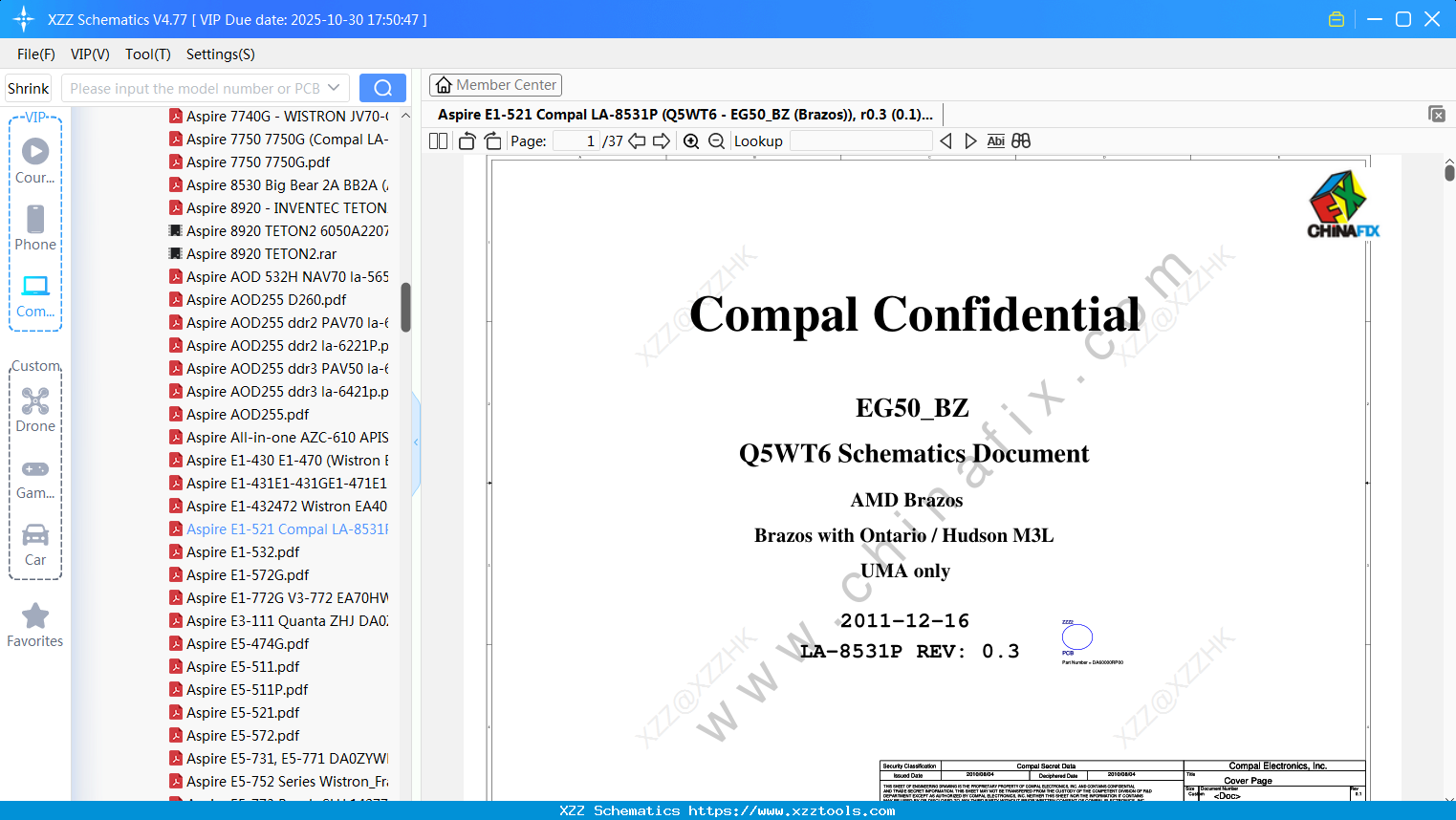The height and width of the screenshot is (820, 1456).
Task: Open Favorites star icon
Action: coord(35,625)
